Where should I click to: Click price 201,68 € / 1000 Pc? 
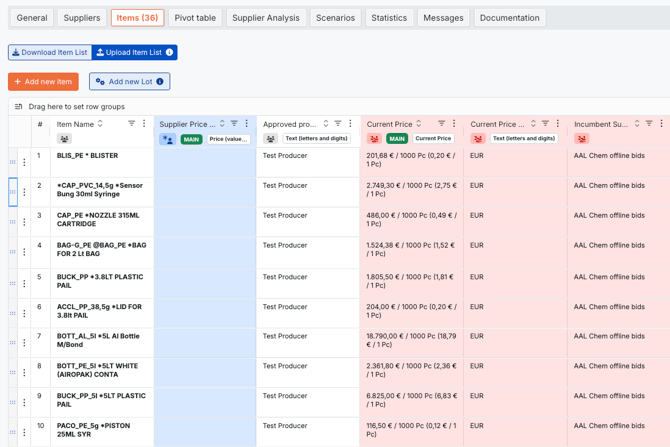(411, 160)
